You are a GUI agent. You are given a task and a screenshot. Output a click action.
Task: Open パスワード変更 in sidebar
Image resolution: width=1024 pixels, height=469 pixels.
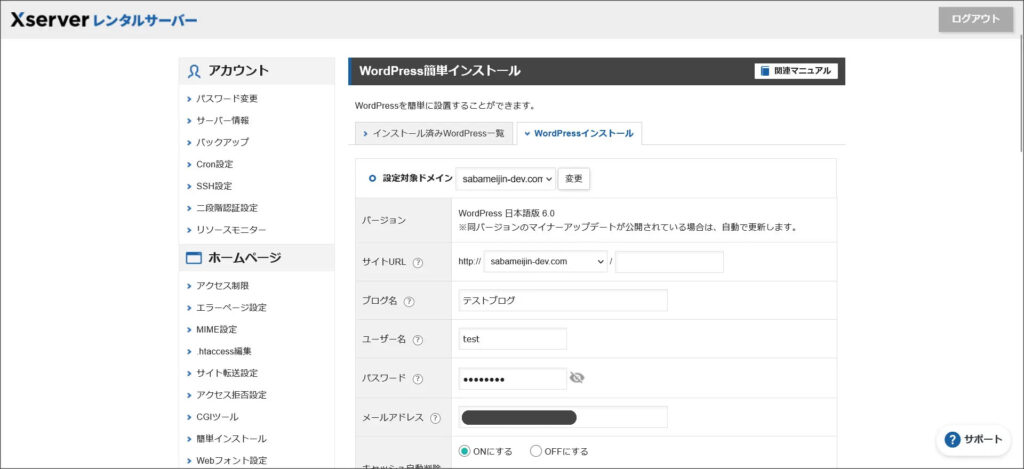pos(227,99)
